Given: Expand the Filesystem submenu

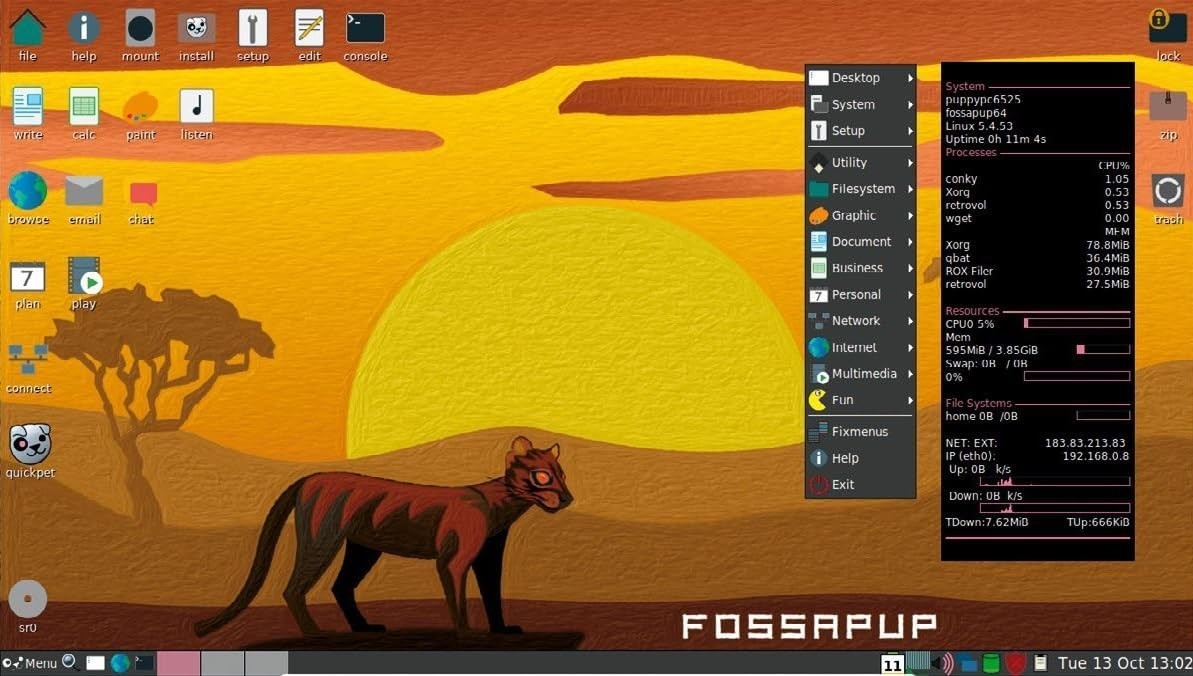Looking at the screenshot, I should point(861,189).
